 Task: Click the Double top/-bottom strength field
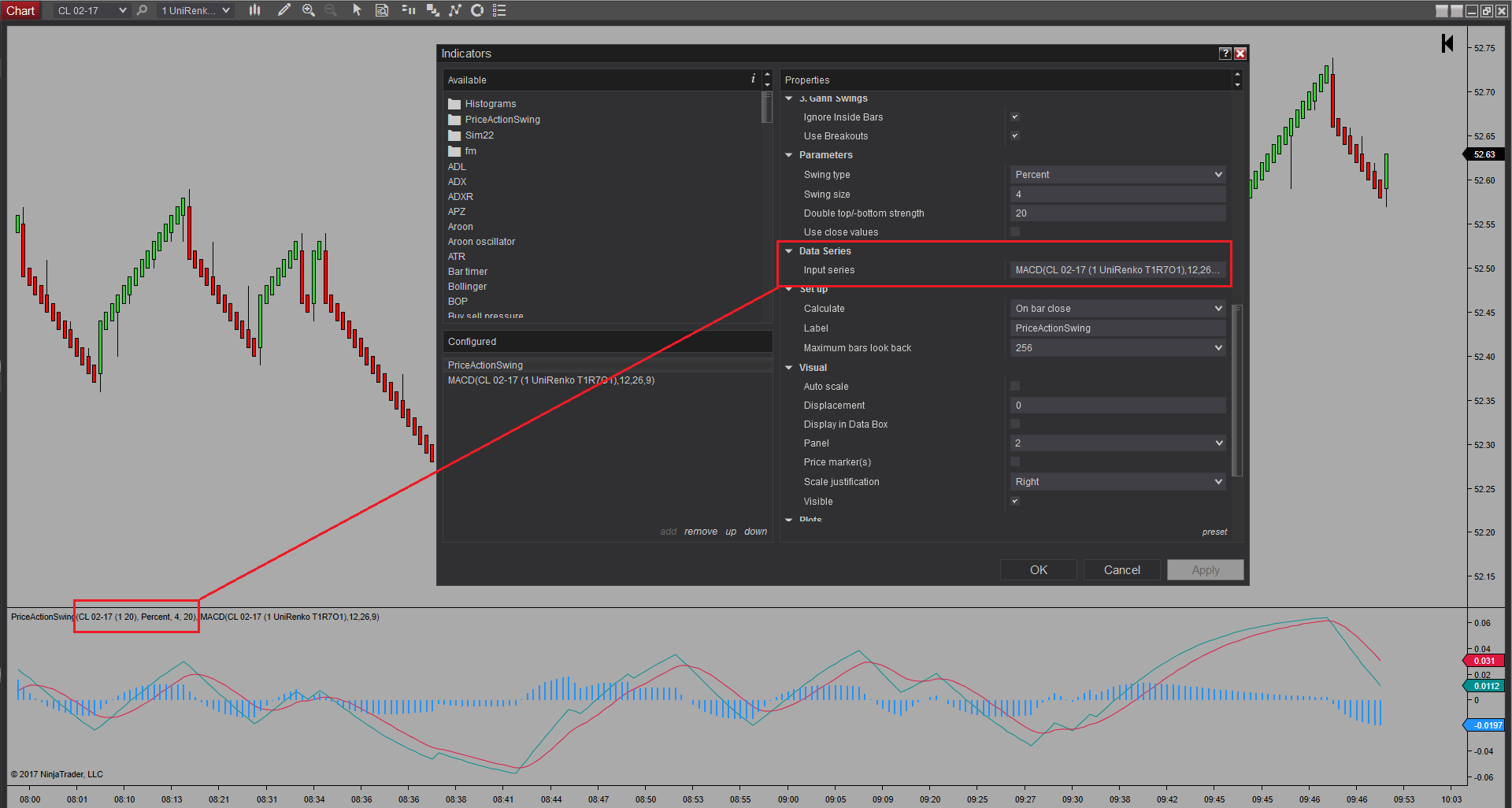(x=1117, y=213)
